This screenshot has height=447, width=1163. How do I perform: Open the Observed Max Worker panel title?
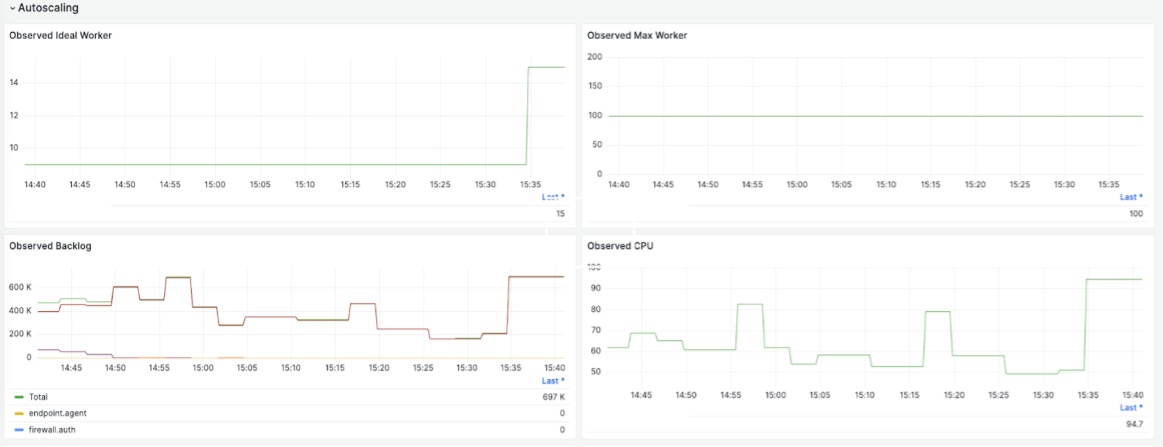point(637,35)
